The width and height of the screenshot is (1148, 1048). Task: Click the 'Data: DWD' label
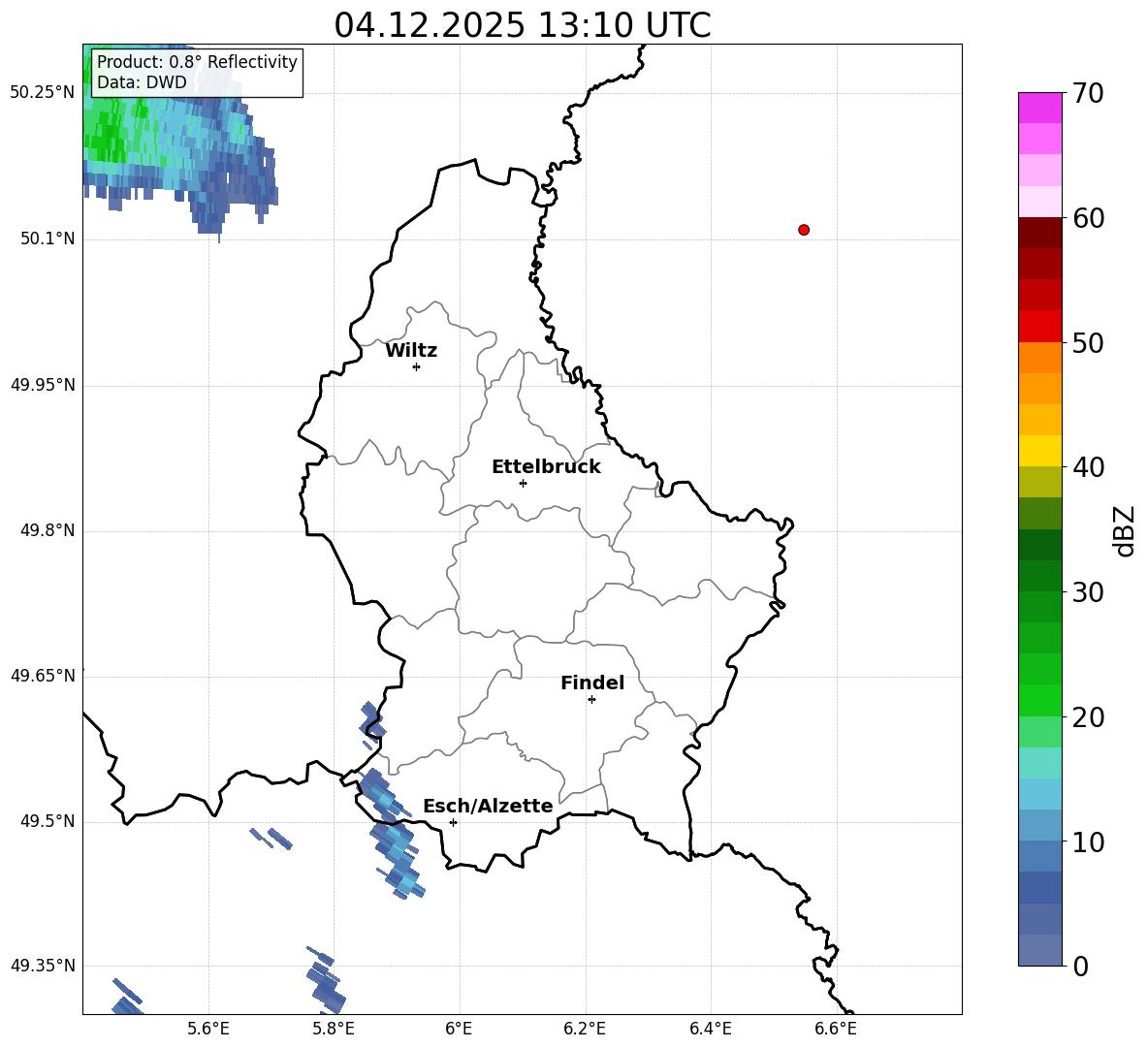point(142,82)
